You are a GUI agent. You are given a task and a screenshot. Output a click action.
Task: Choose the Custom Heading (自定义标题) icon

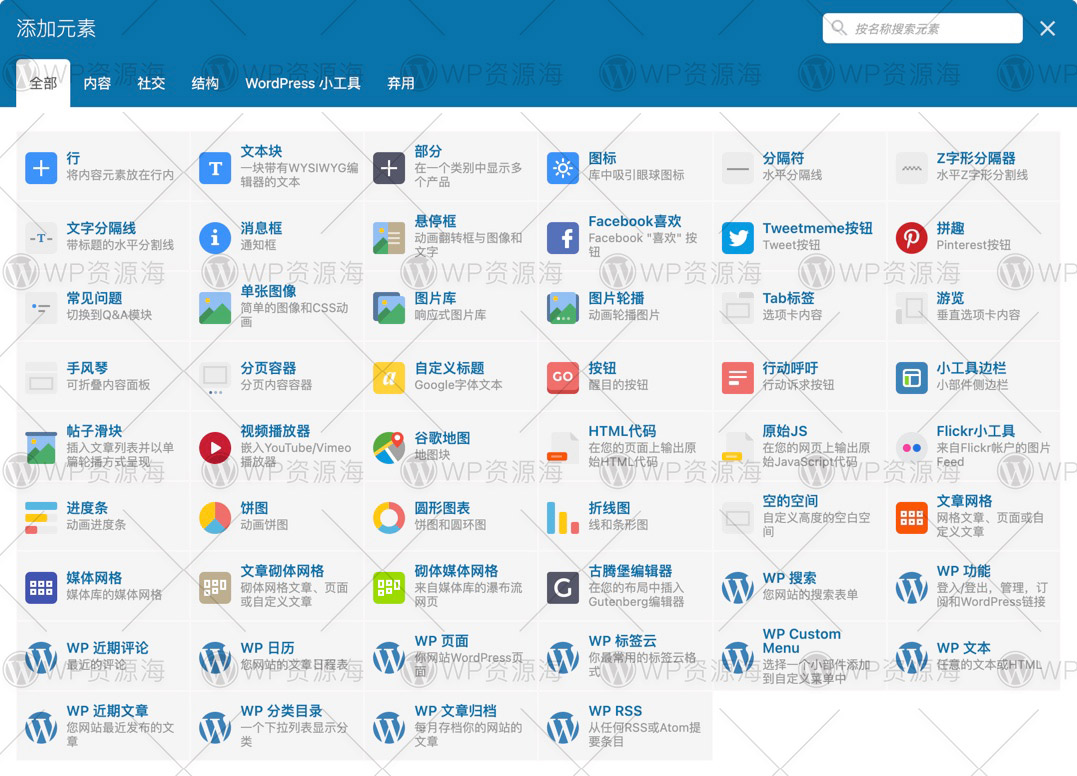389,377
